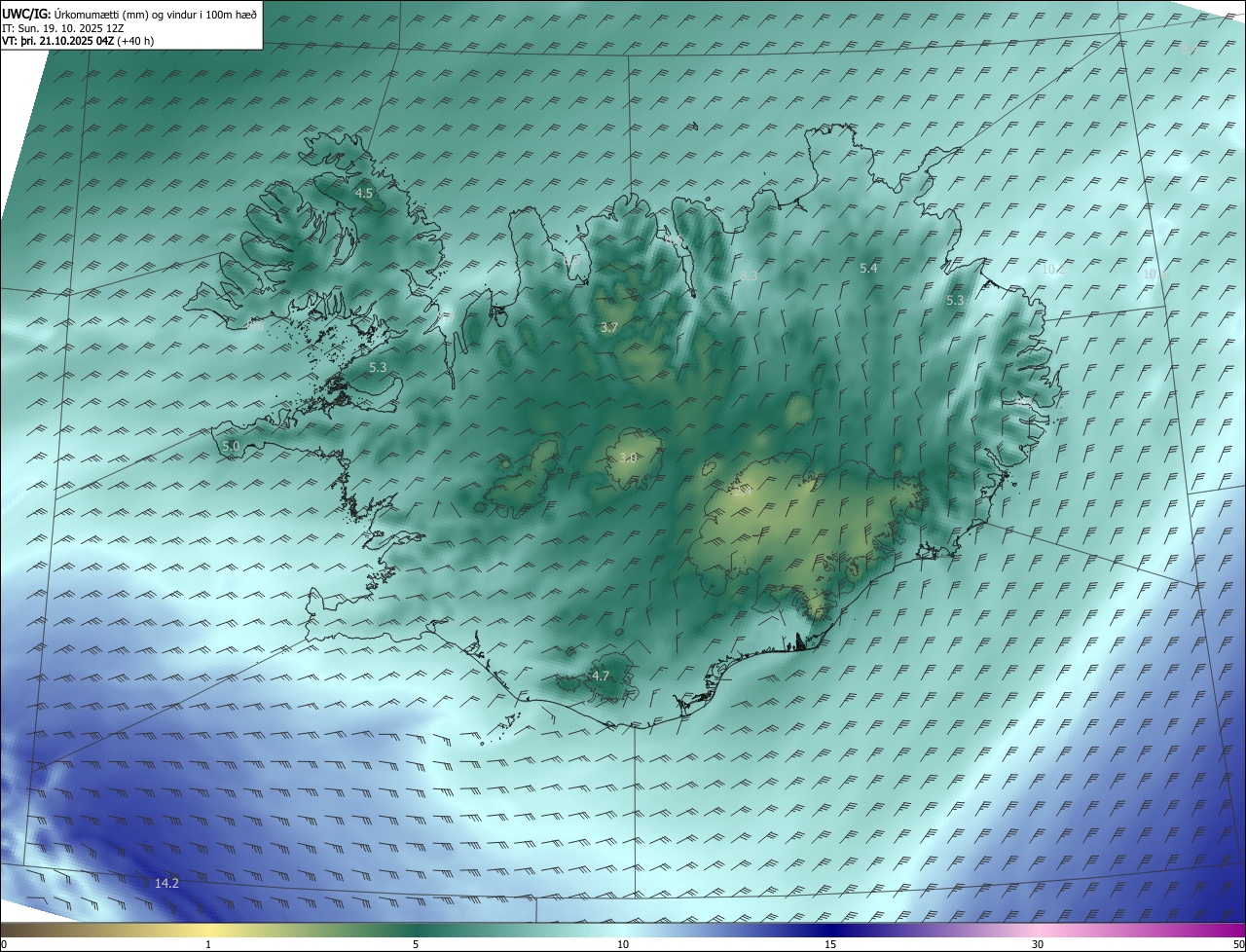Click the 14.2 value label in the southwest sea
The image size is (1246, 952).
166,883
